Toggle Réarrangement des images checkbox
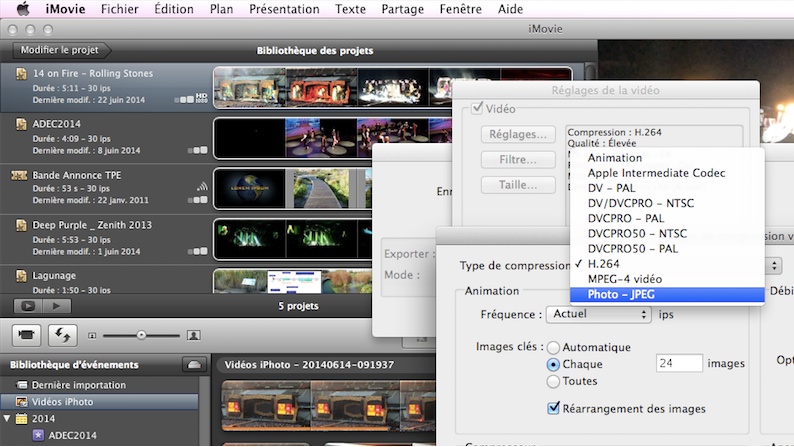Viewport: 794px width, 447px height. tap(553, 408)
